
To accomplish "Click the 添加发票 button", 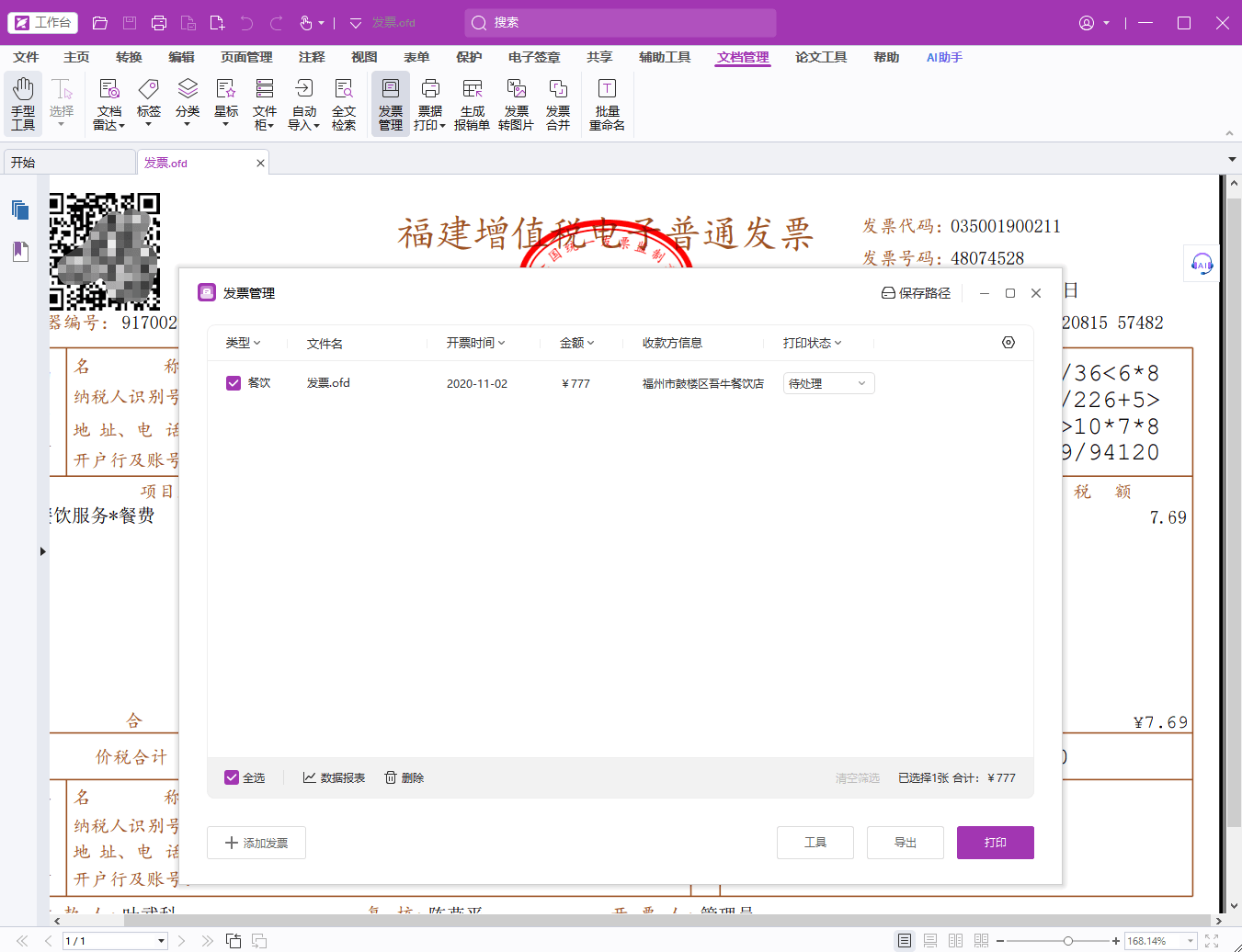I will click(256, 843).
